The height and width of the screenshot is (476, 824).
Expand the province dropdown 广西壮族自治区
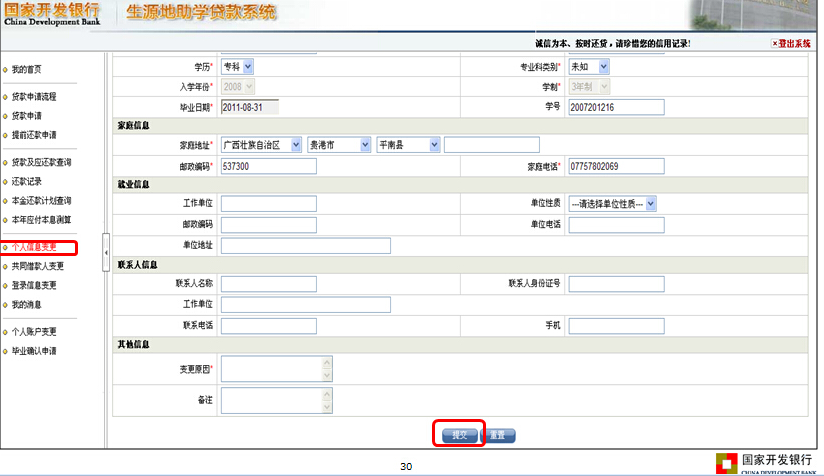pos(261,145)
